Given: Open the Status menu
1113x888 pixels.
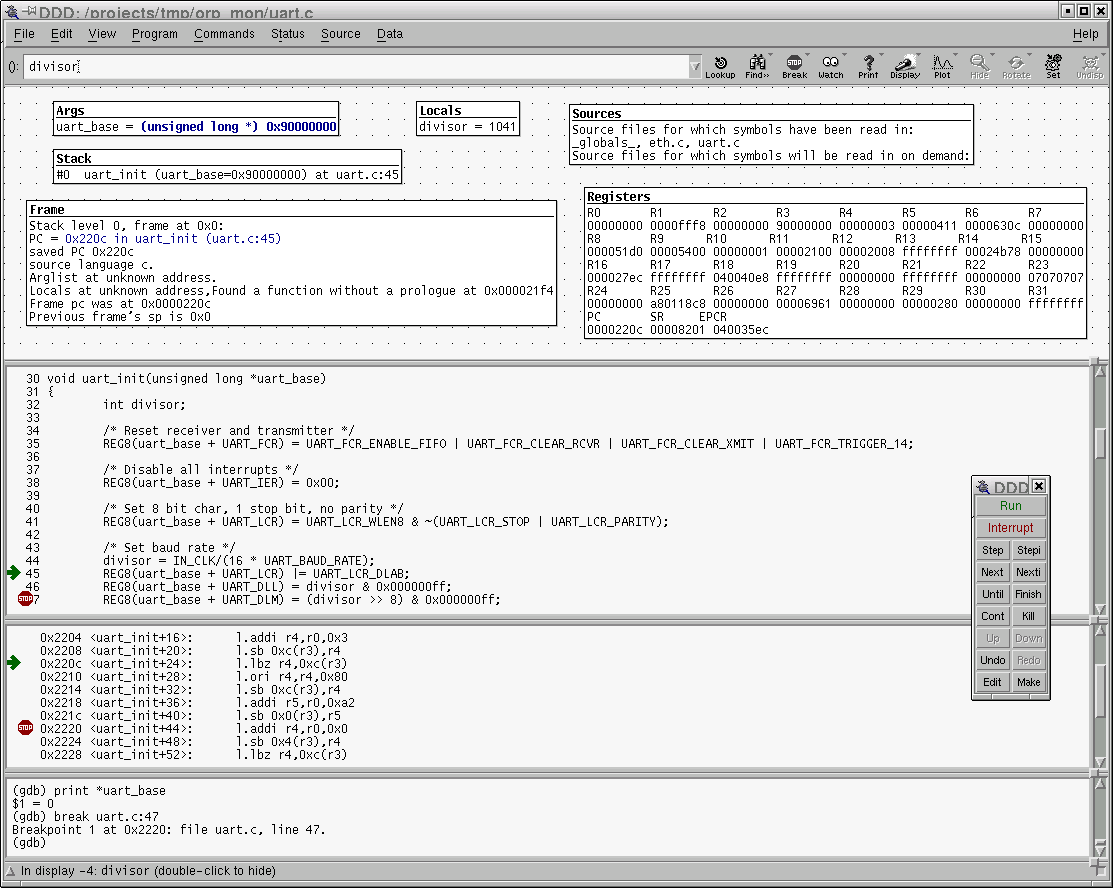Looking at the screenshot, I should [287, 34].
